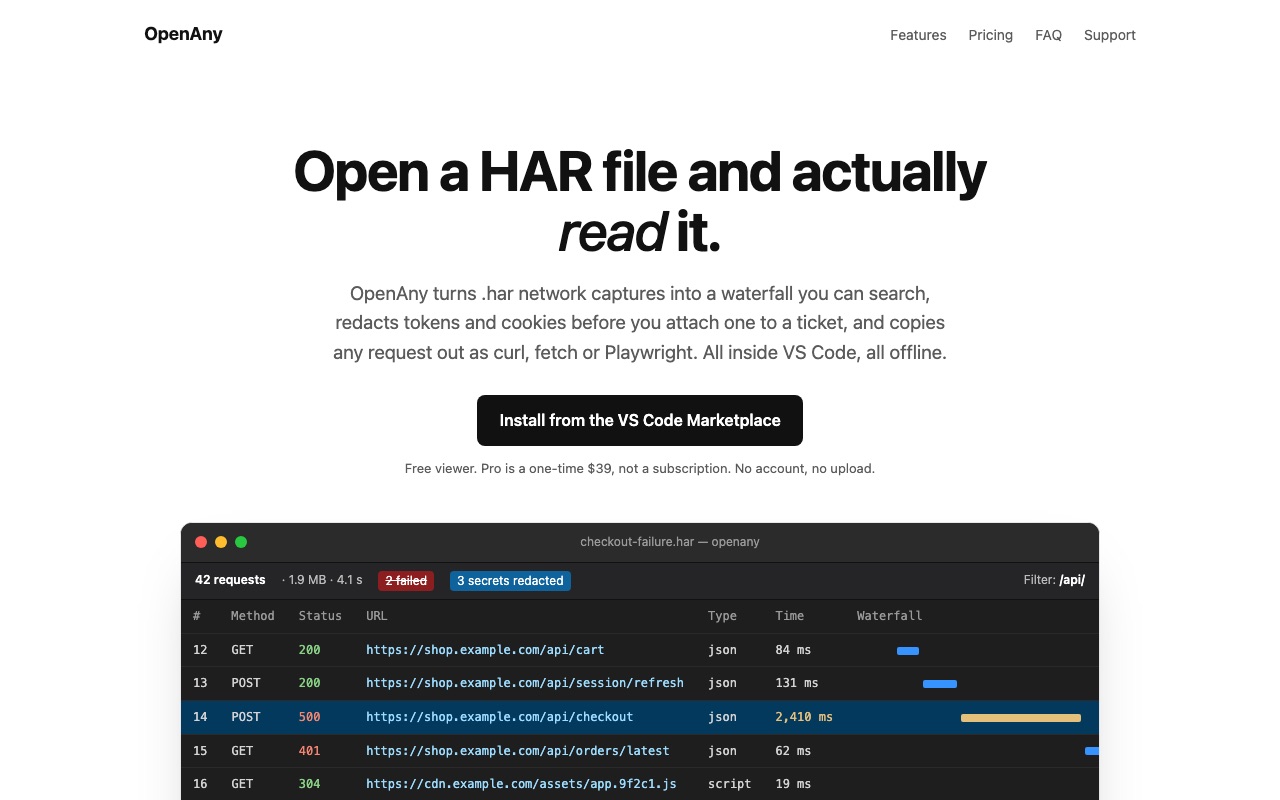Click the 'Open a HAR file' headline

click(x=640, y=201)
